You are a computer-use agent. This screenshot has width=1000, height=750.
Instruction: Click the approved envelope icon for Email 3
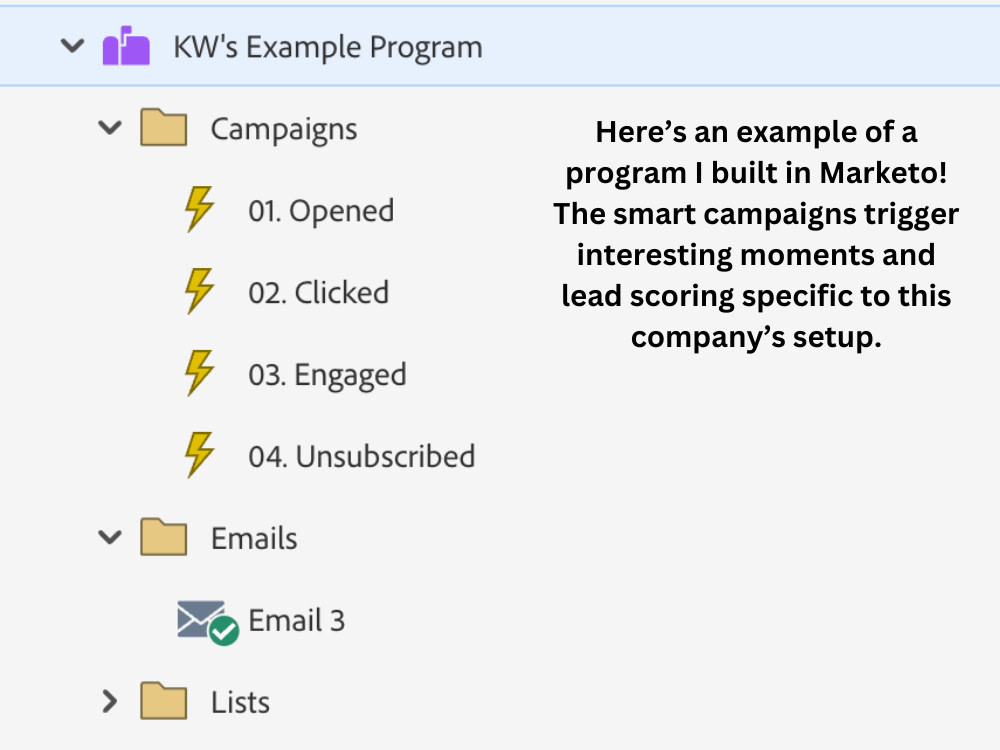point(208,622)
